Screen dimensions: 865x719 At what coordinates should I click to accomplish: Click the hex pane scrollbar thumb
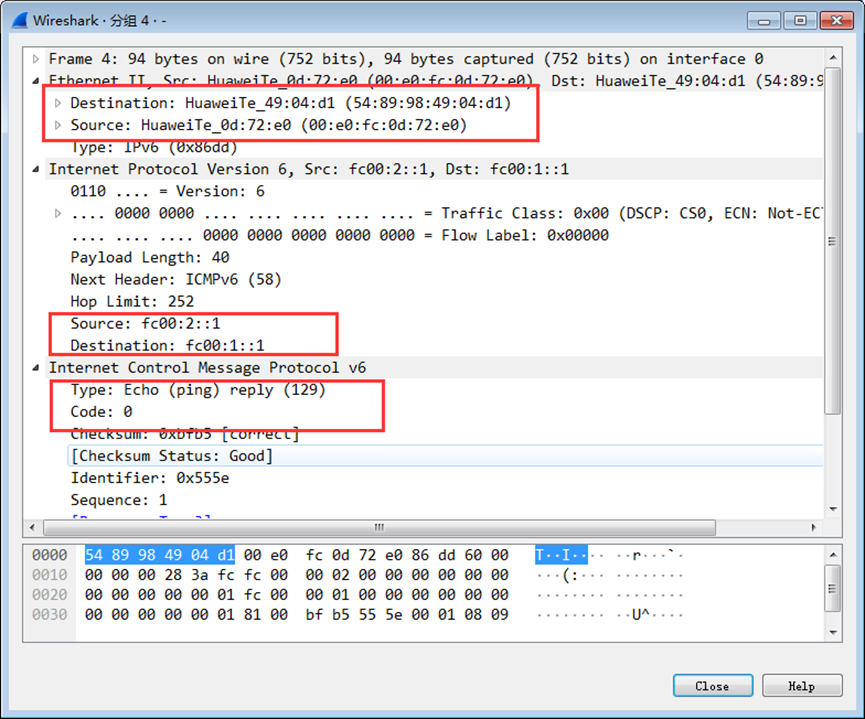(x=833, y=588)
